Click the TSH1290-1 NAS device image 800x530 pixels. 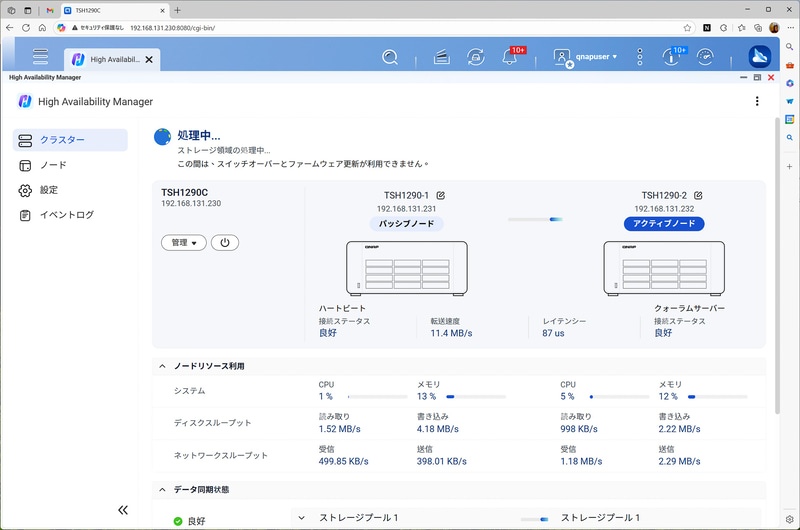407,268
